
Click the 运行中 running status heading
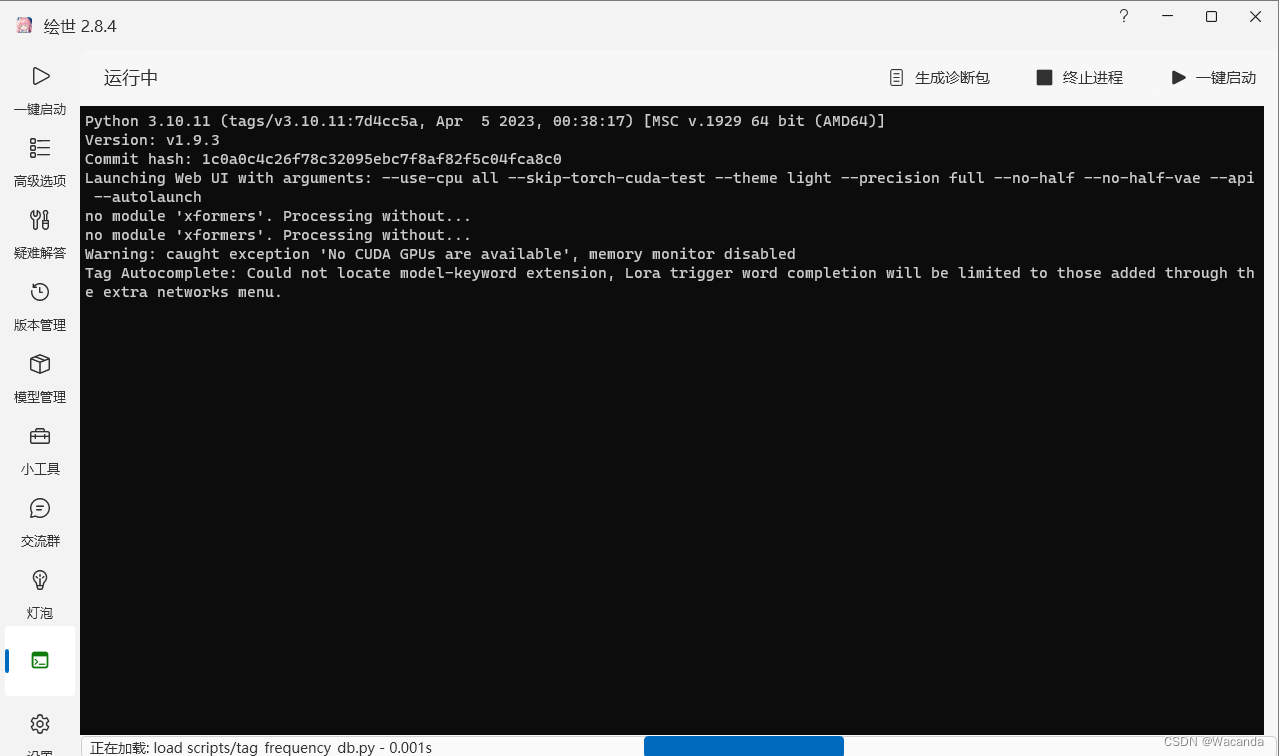[x=131, y=78]
